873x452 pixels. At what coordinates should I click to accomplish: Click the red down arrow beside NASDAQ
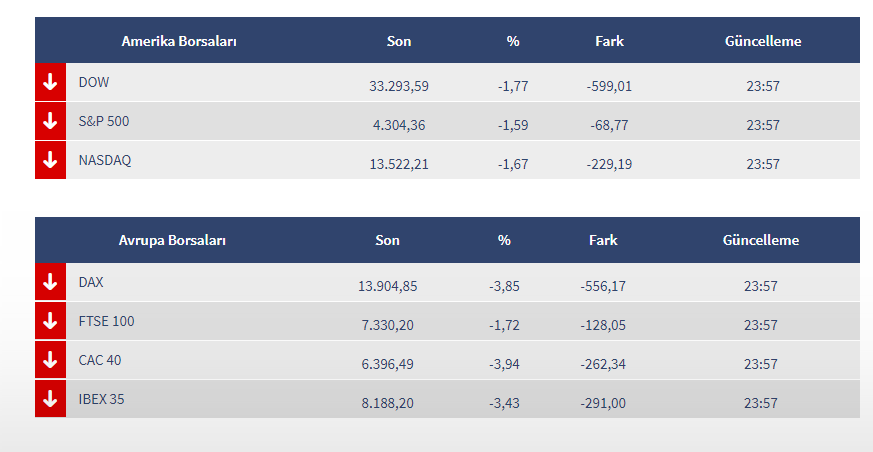click(50, 160)
